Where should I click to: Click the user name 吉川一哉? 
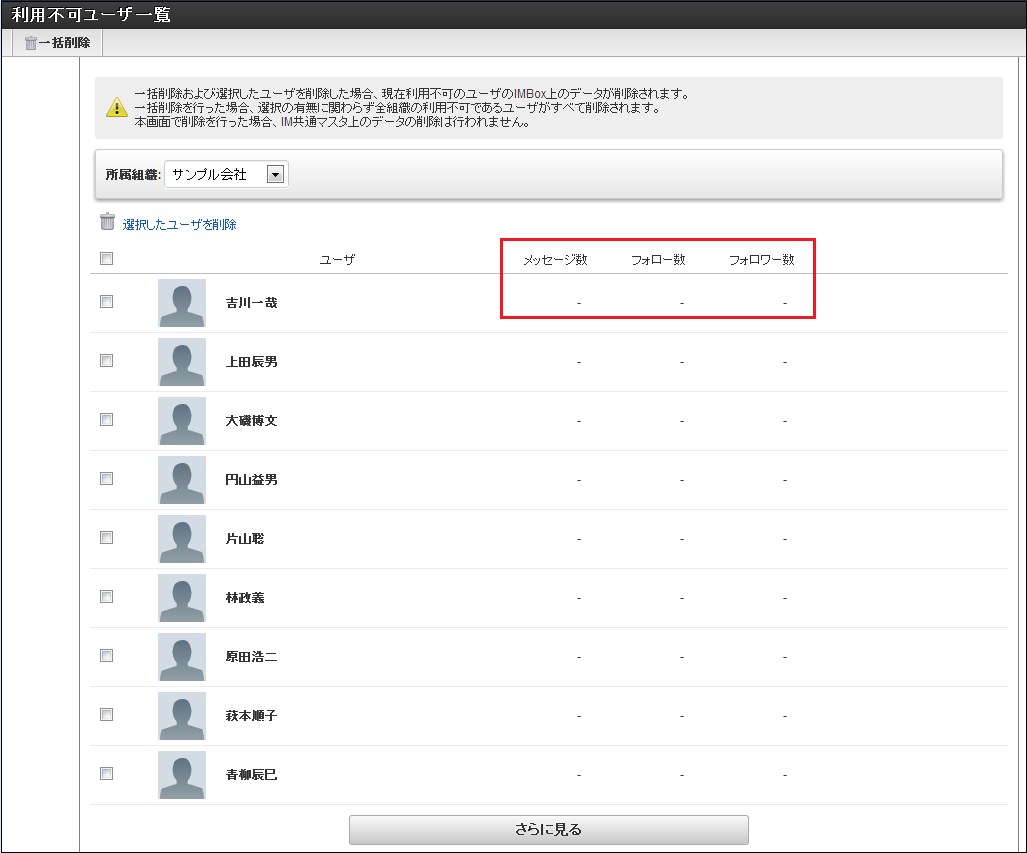(x=252, y=303)
